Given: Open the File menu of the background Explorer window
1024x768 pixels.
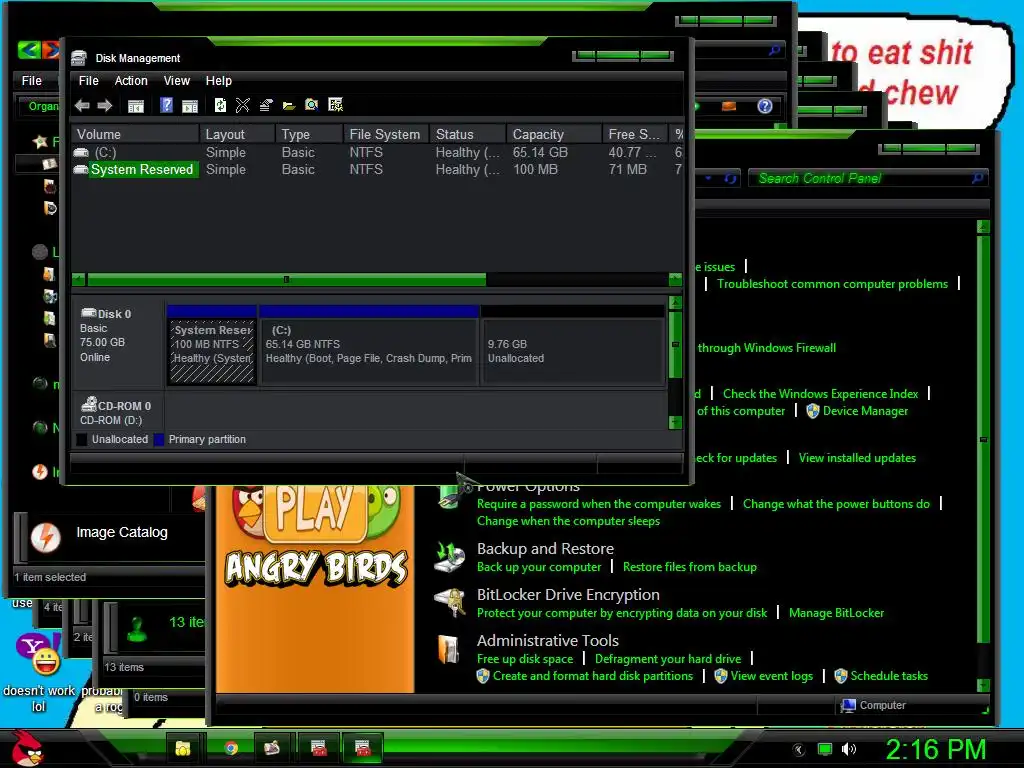Looking at the screenshot, I should point(31,81).
